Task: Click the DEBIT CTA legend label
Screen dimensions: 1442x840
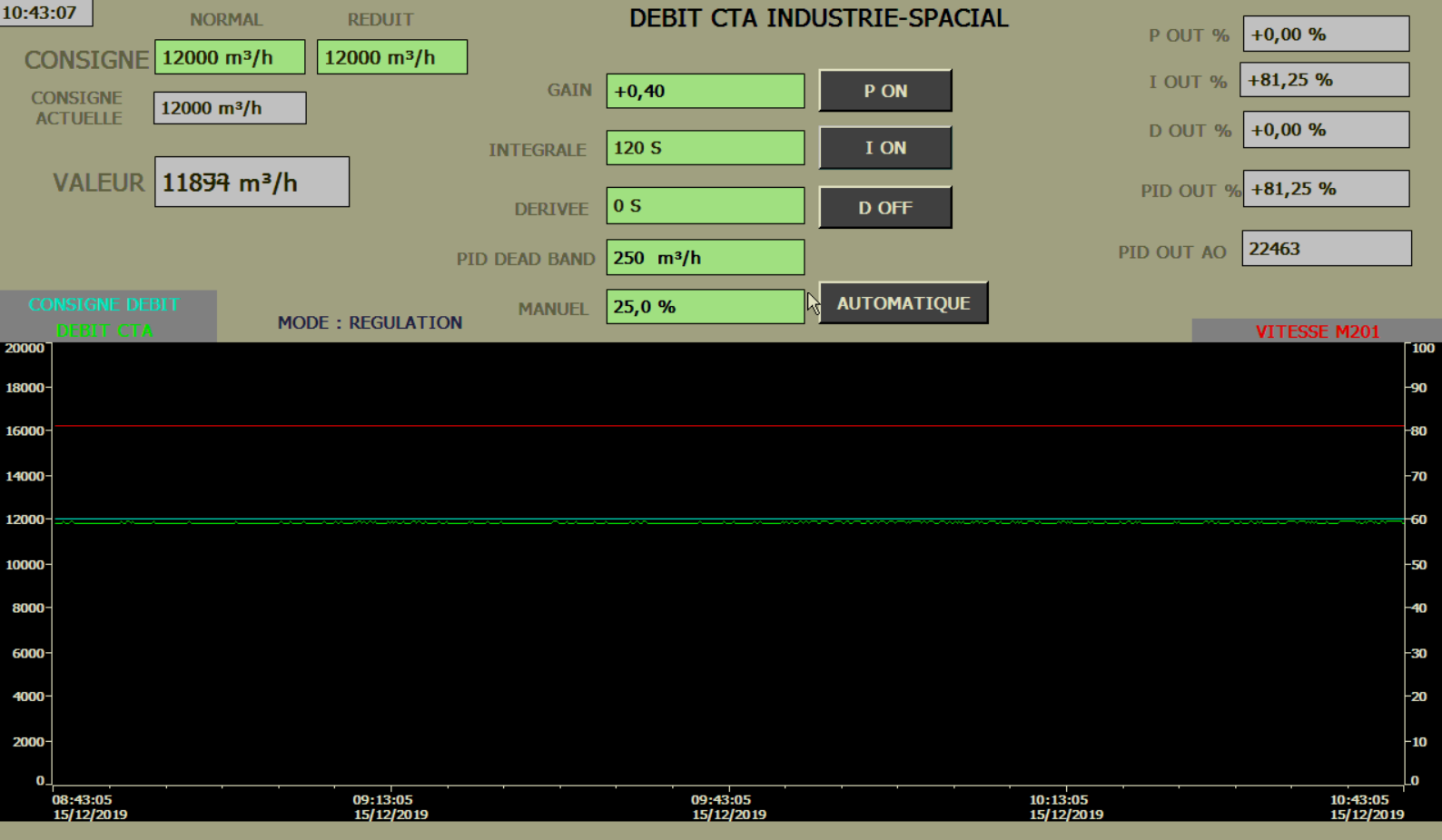Action: click(104, 331)
